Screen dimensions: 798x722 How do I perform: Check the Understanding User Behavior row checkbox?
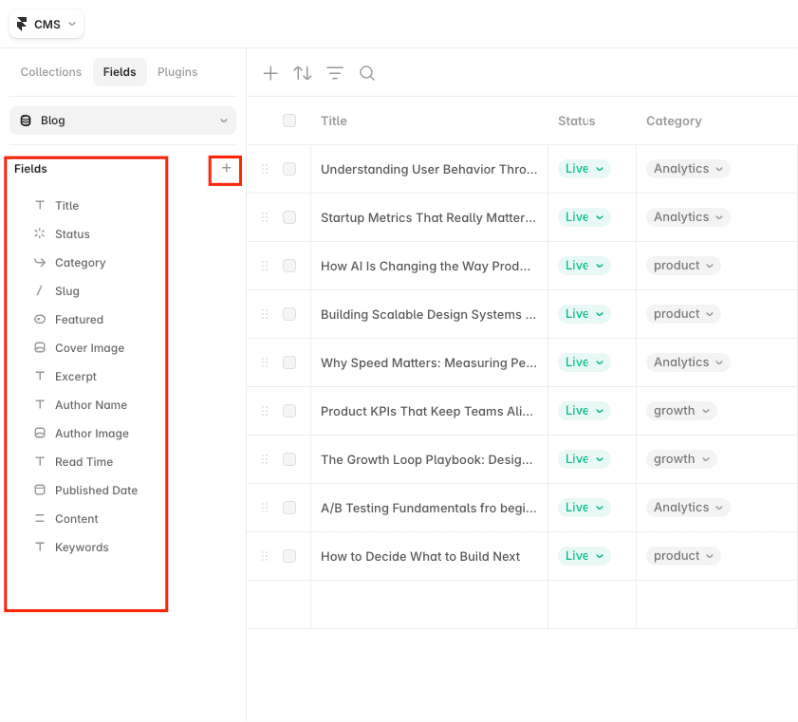pyautogui.click(x=289, y=169)
